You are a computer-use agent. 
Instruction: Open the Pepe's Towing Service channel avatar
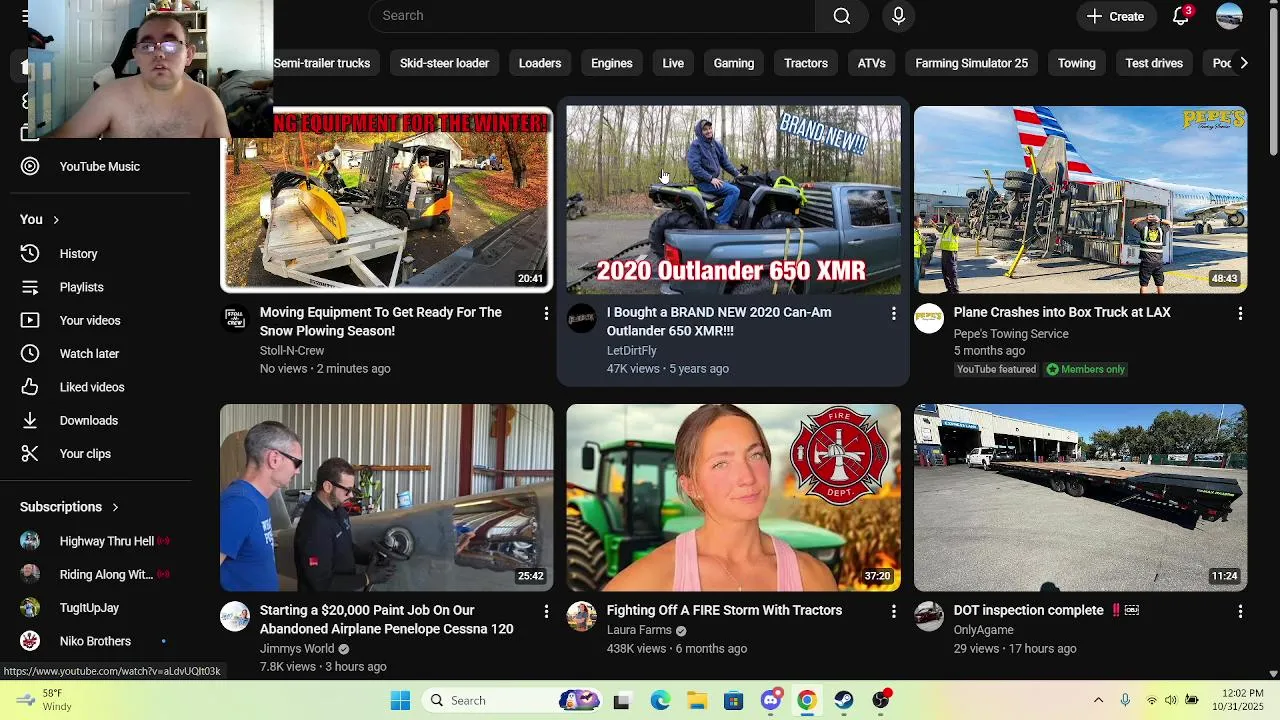point(928,319)
